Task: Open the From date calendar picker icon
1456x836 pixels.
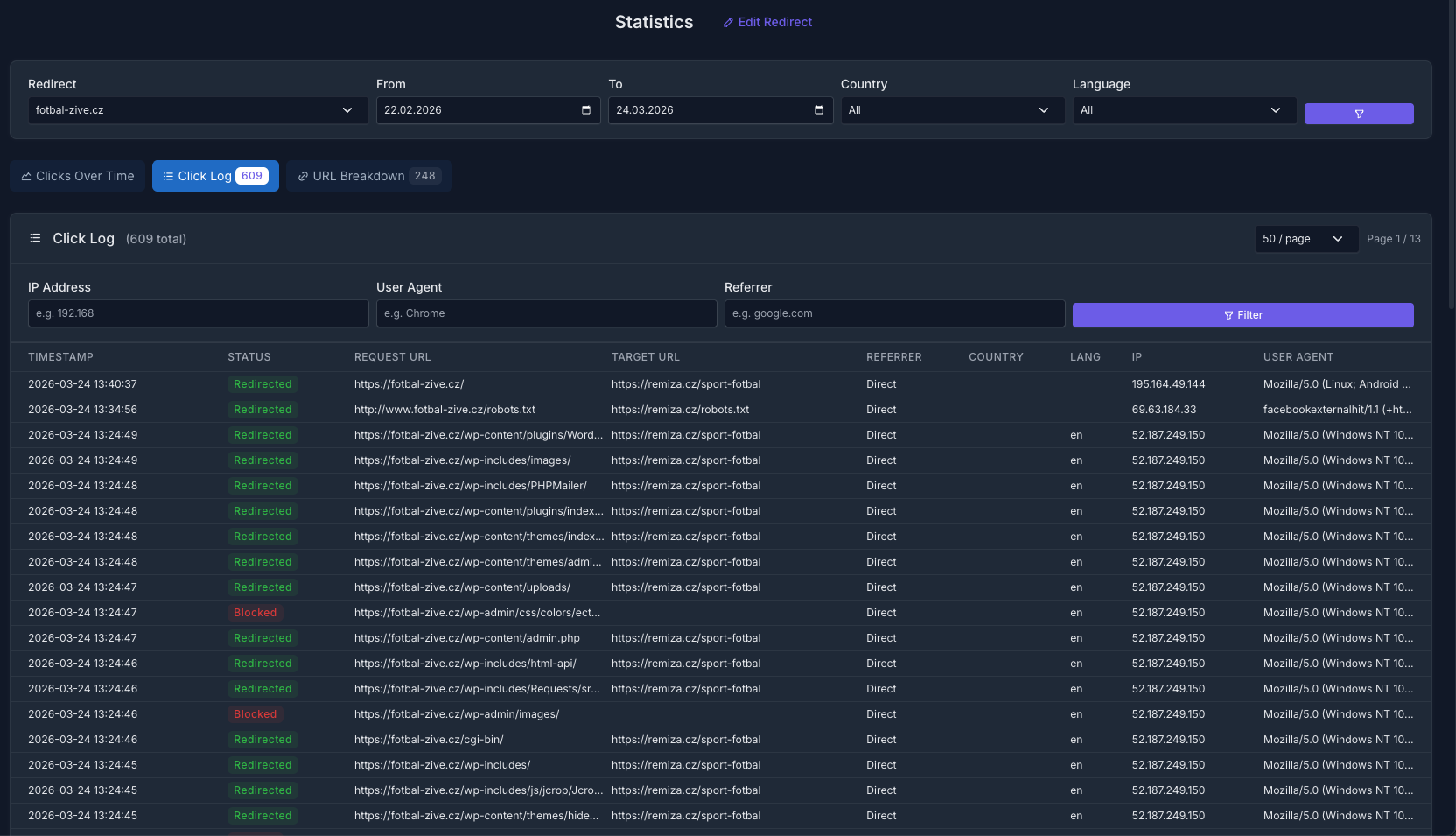Action: [586, 110]
